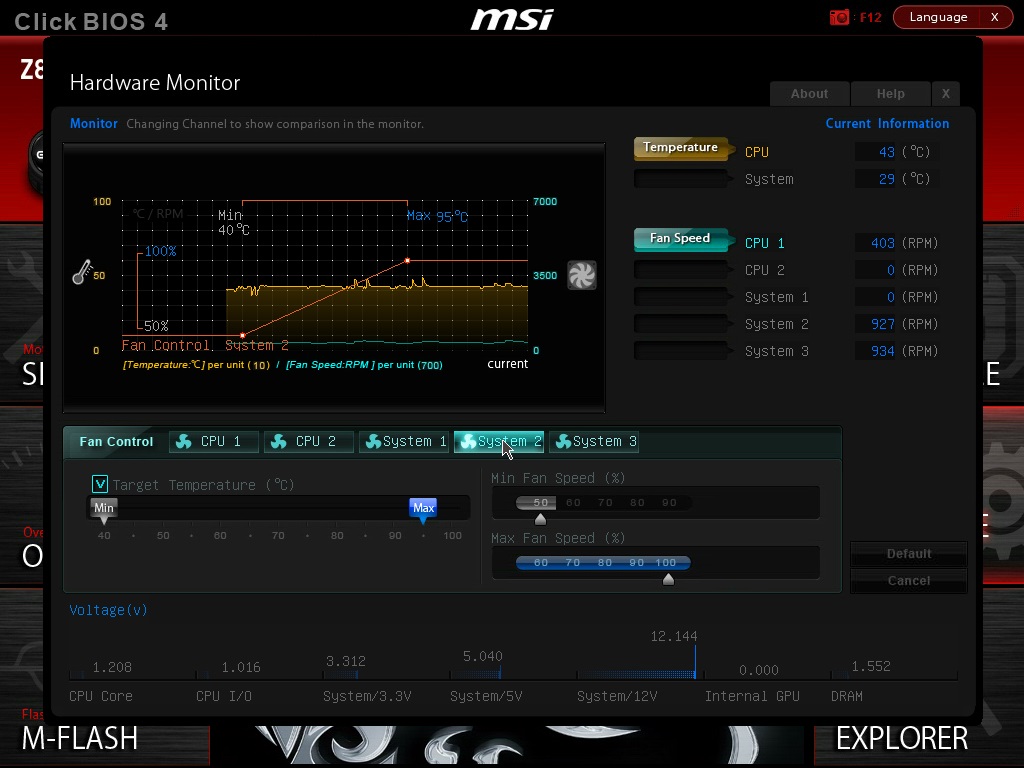Viewport: 1024px width, 768px height.
Task: Toggle the Target Temperature checkbox
Action: tap(100, 484)
